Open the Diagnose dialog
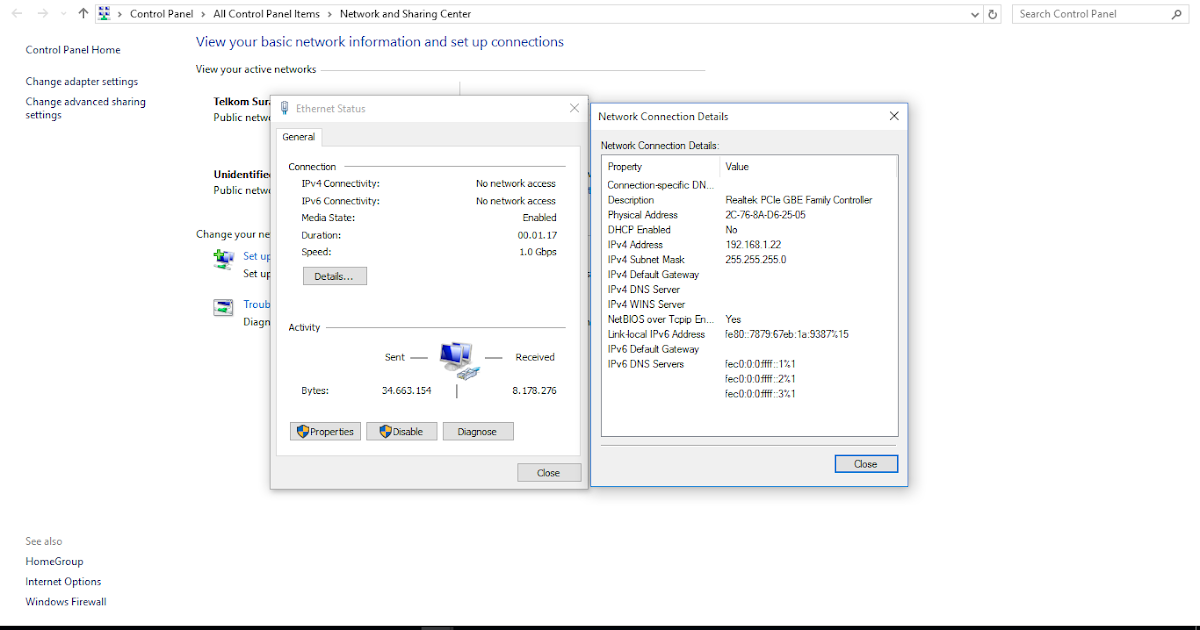Viewport: 1200px width, 630px height. tap(478, 431)
